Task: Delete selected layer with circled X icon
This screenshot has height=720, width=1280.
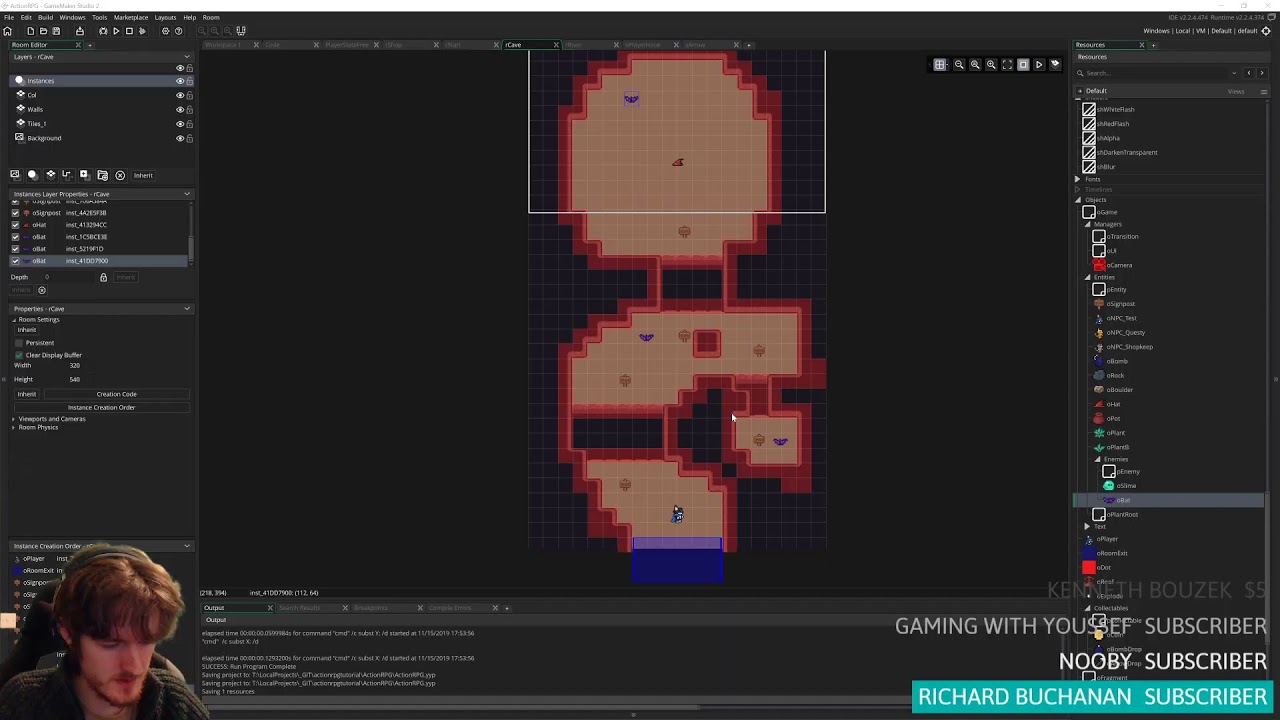Action: point(120,175)
